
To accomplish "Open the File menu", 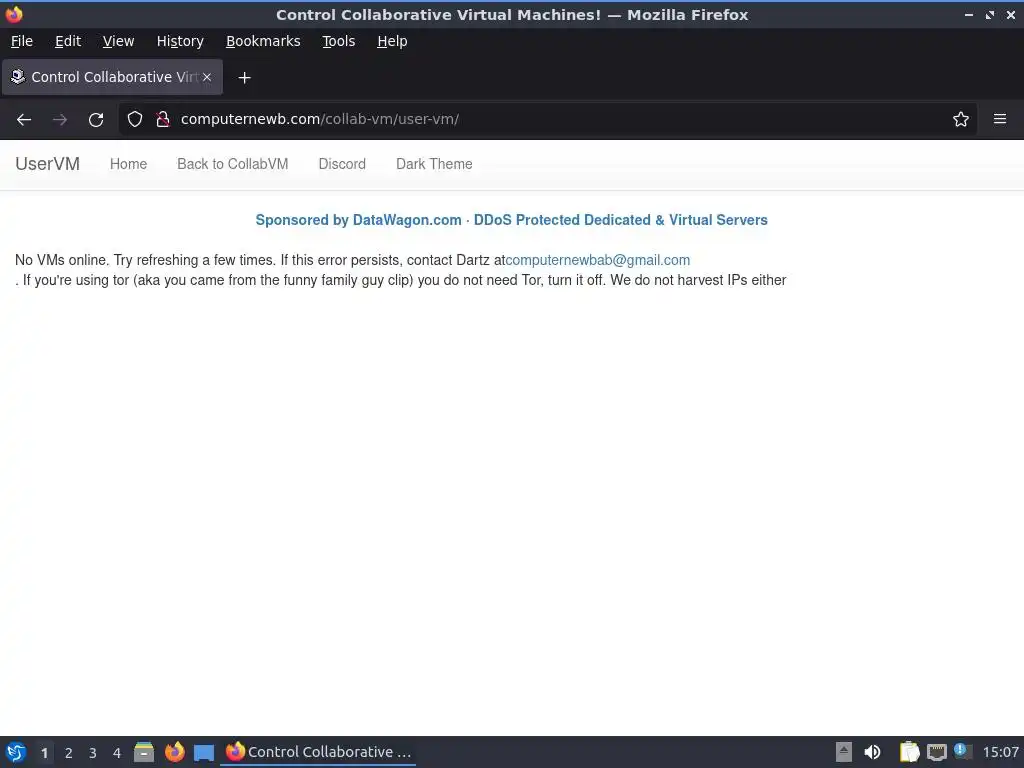I will coord(22,41).
